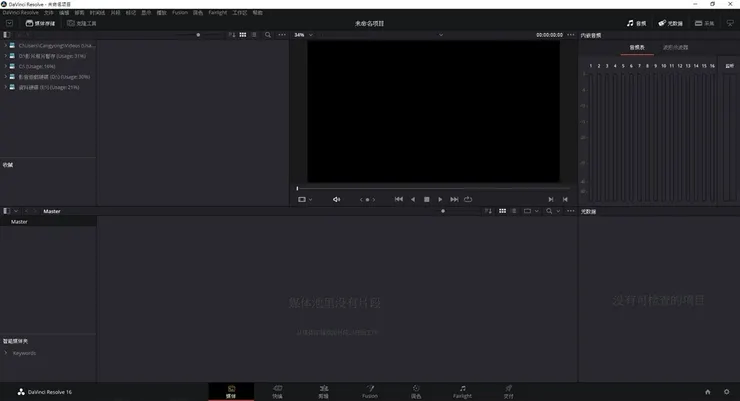Jump to first frame in viewer
The image size is (740, 401).
click(x=399, y=200)
